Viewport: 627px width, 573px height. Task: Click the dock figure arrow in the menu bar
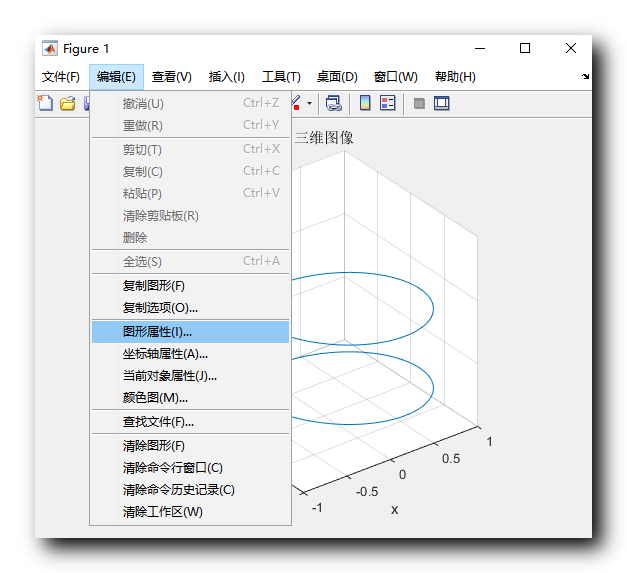click(585, 76)
